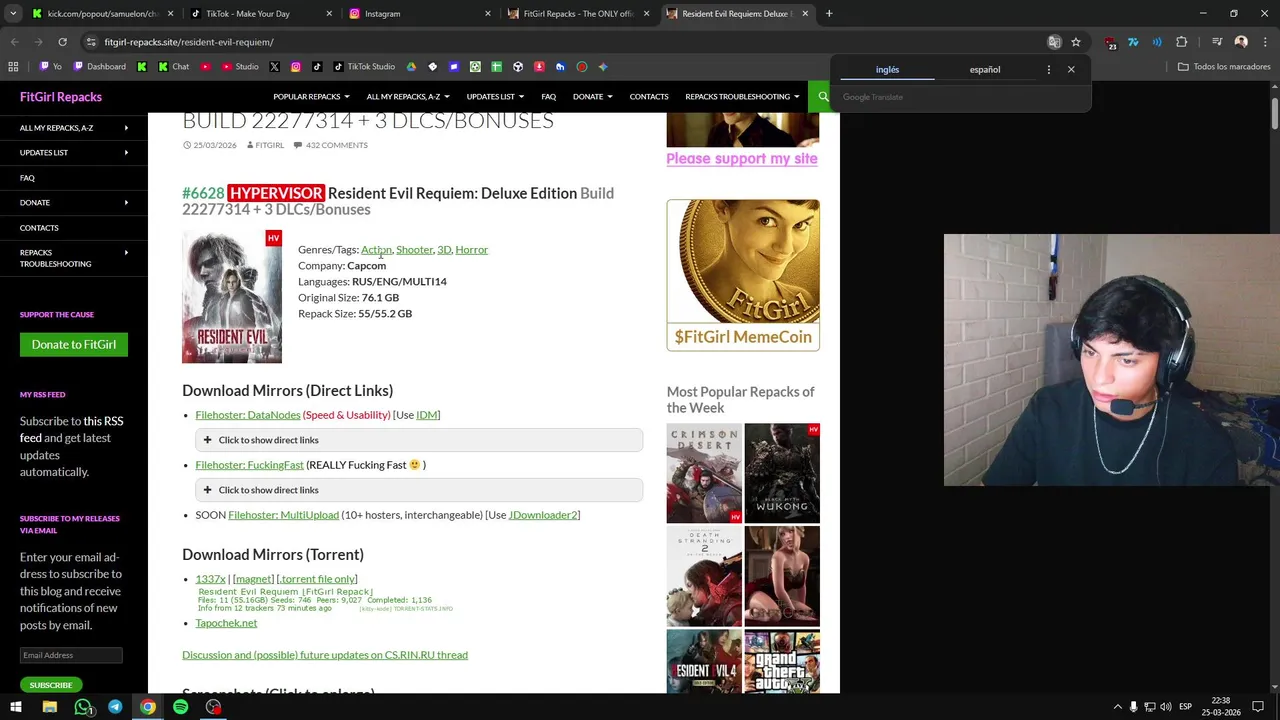1280x720 pixels.
Task: Open Telegram from the taskbar
Action: (x=115, y=707)
